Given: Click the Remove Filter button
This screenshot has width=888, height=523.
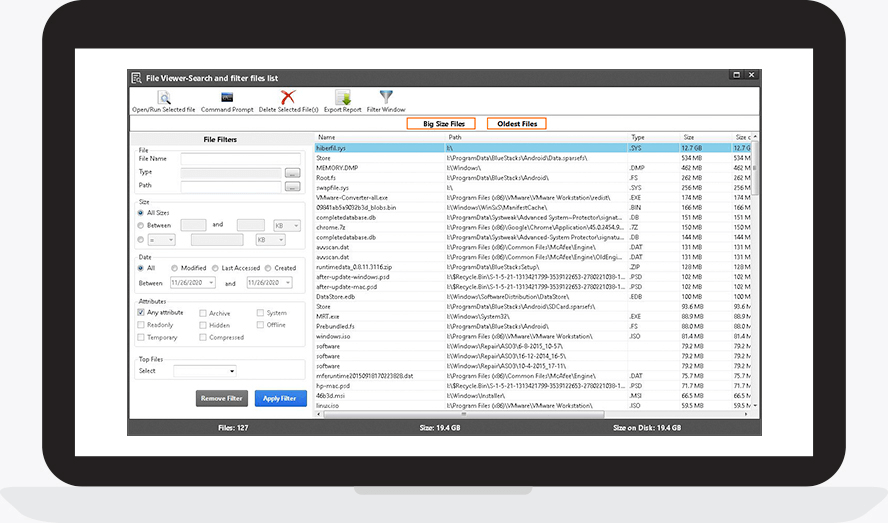Looking at the screenshot, I should pyautogui.click(x=221, y=398).
